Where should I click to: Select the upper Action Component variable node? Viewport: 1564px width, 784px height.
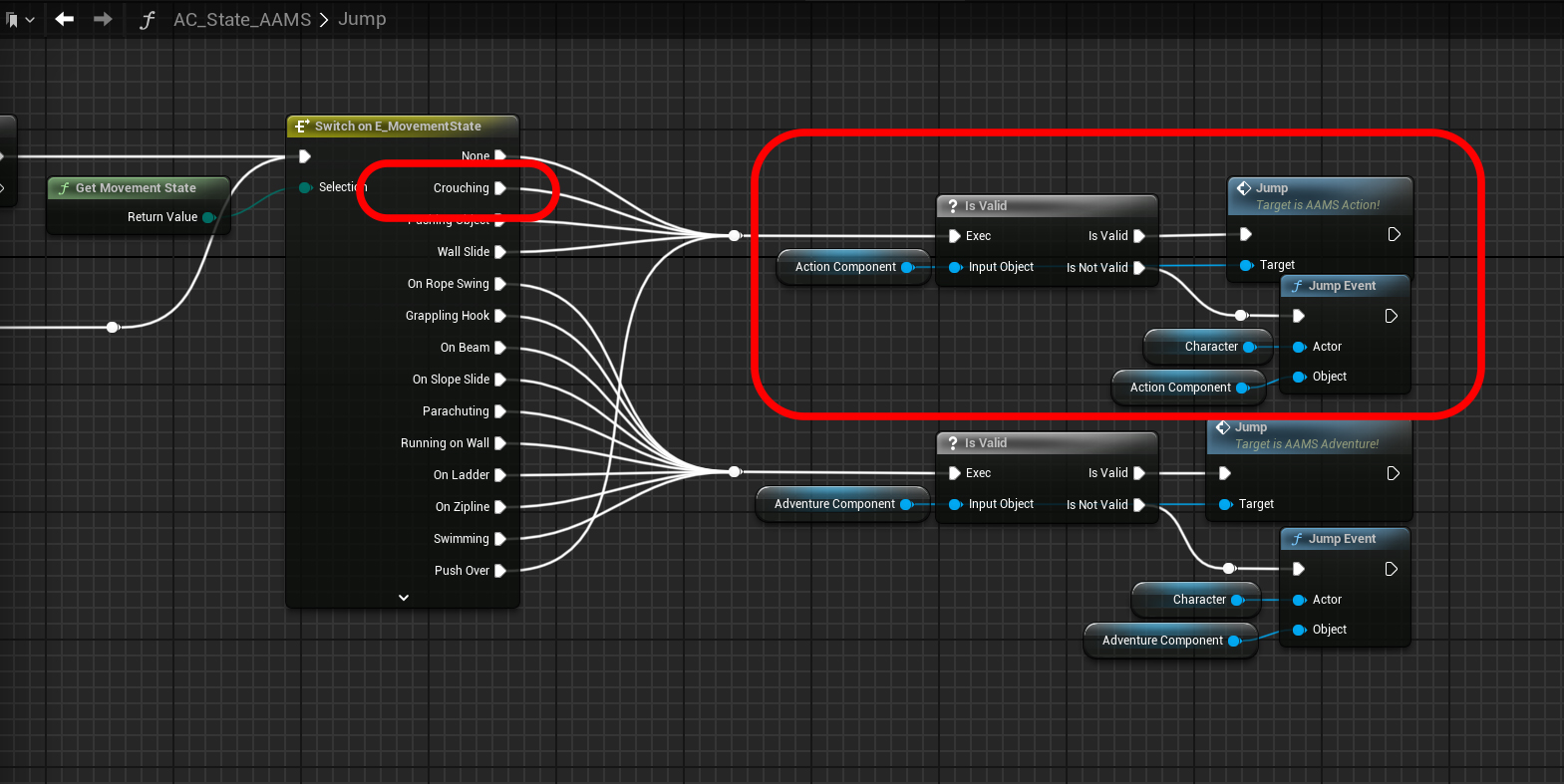click(x=845, y=267)
